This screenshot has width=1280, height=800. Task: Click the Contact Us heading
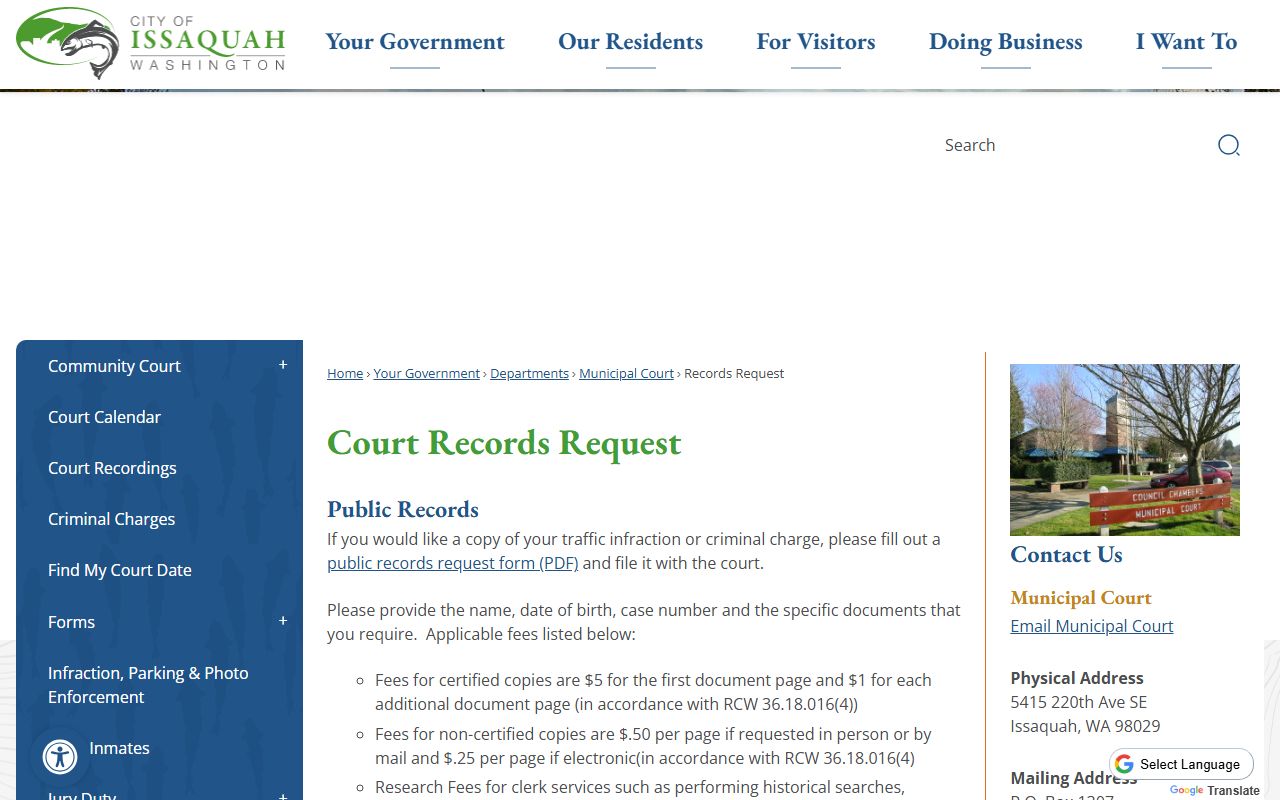(1066, 554)
